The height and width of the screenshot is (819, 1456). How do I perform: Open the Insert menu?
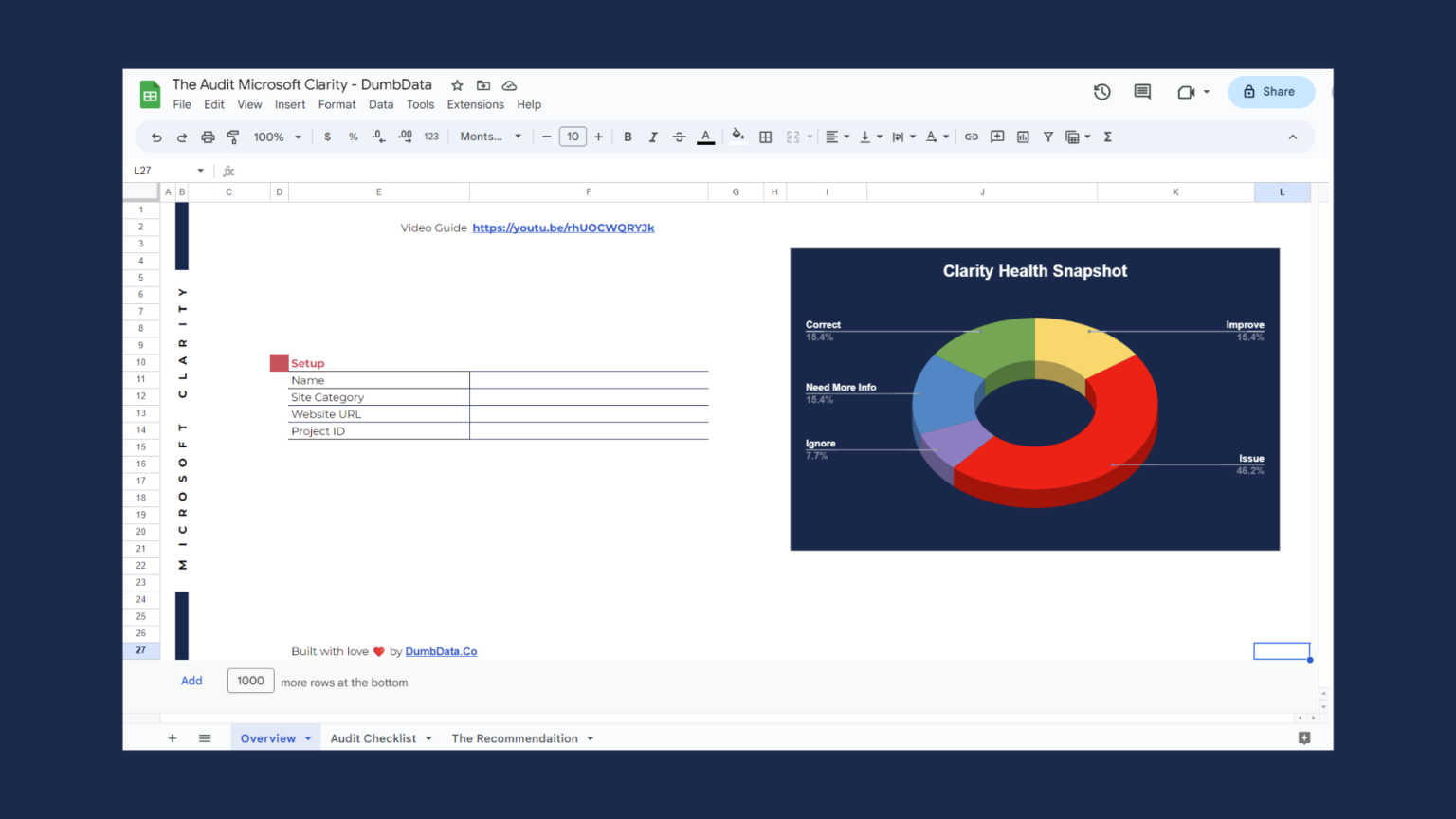tap(290, 105)
